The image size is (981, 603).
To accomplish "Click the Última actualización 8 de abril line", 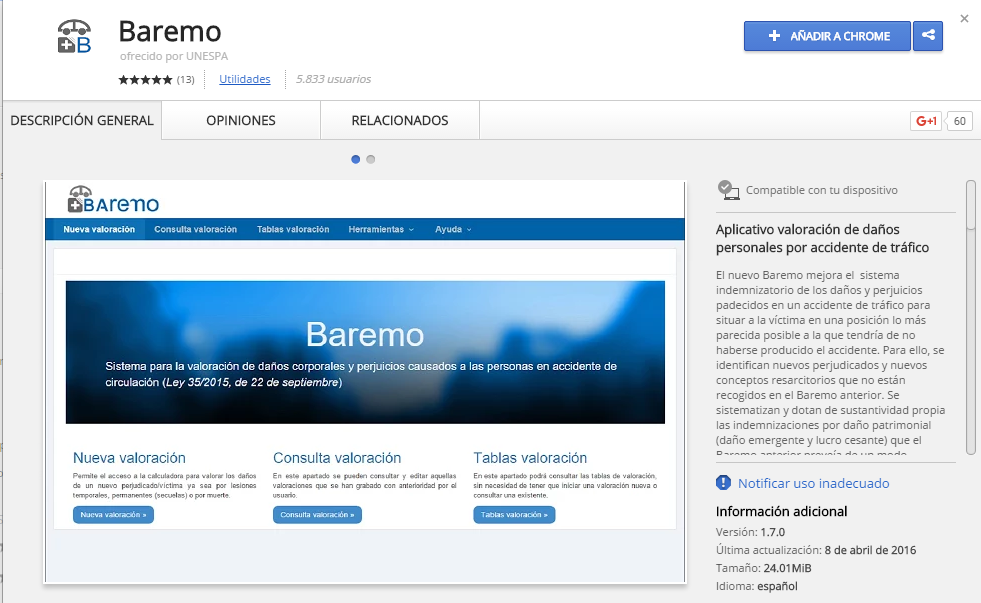I will [816, 550].
